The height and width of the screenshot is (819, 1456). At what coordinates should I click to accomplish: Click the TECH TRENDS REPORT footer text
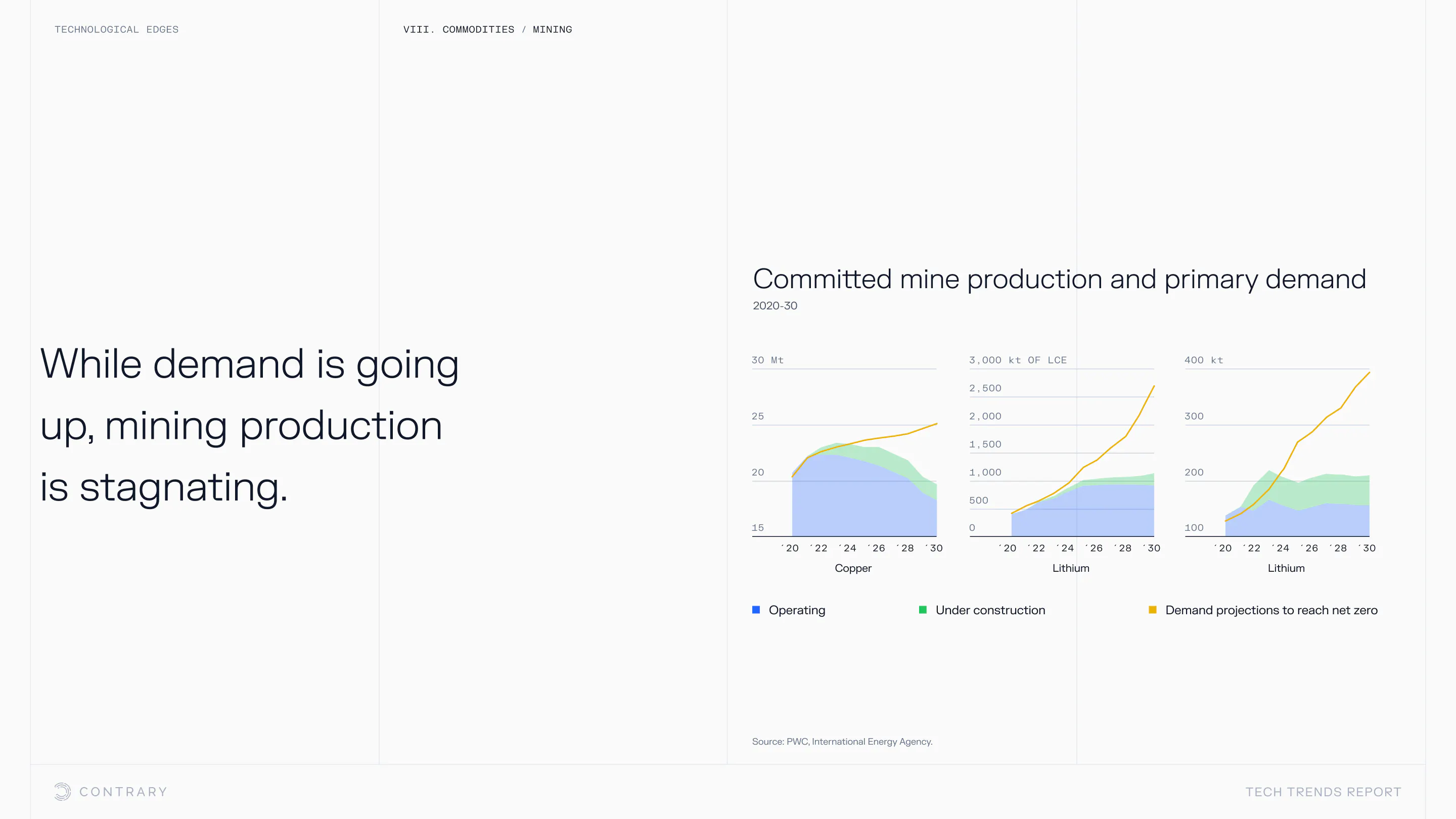click(1323, 791)
